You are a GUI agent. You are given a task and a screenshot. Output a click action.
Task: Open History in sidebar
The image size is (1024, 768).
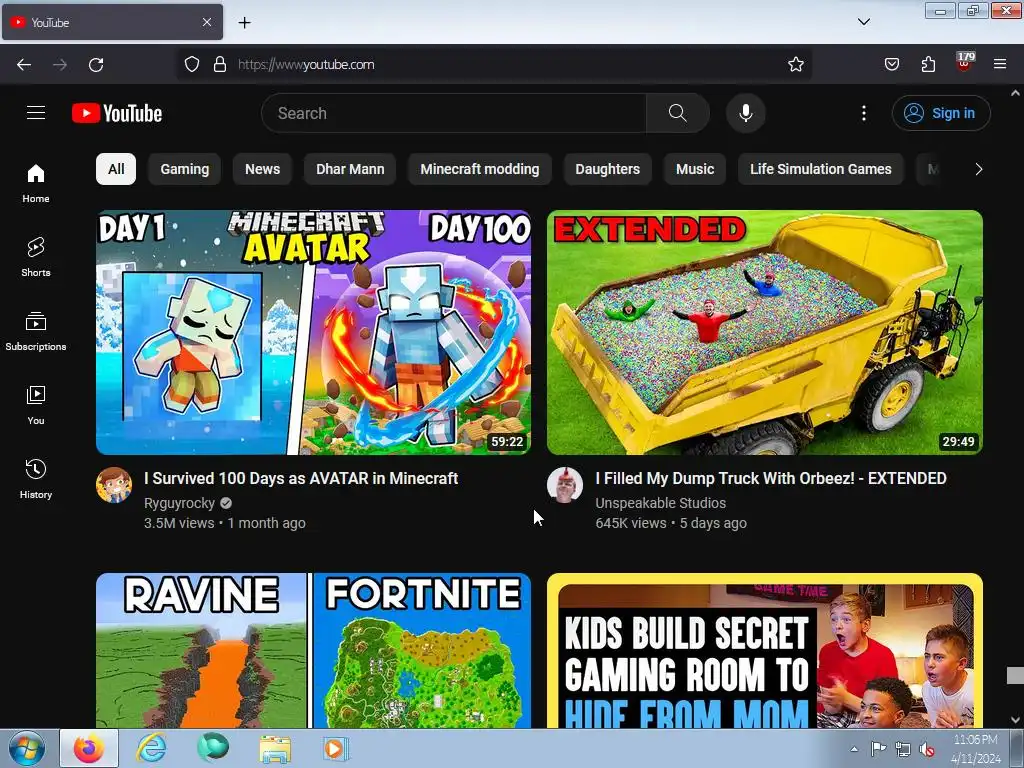pyautogui.click(x=36, y=479)
